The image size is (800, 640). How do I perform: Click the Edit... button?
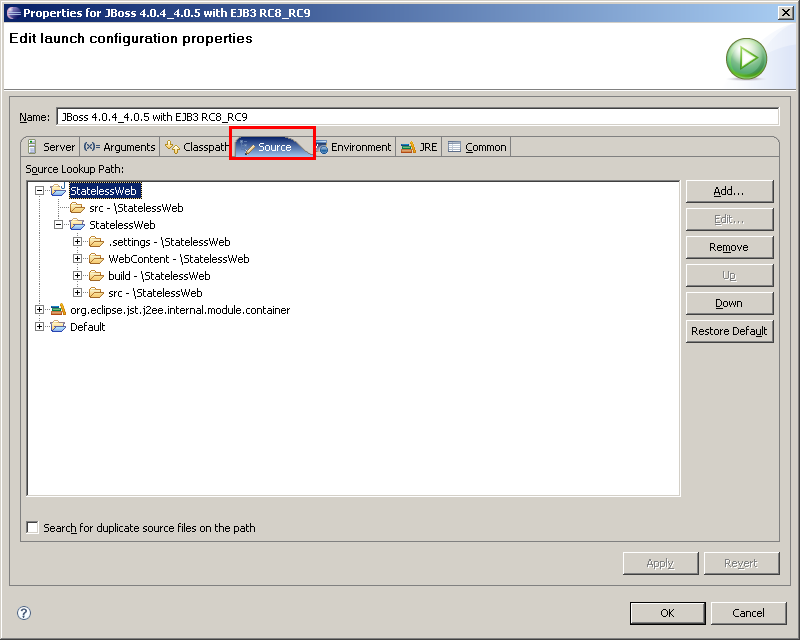click(729, 219)
